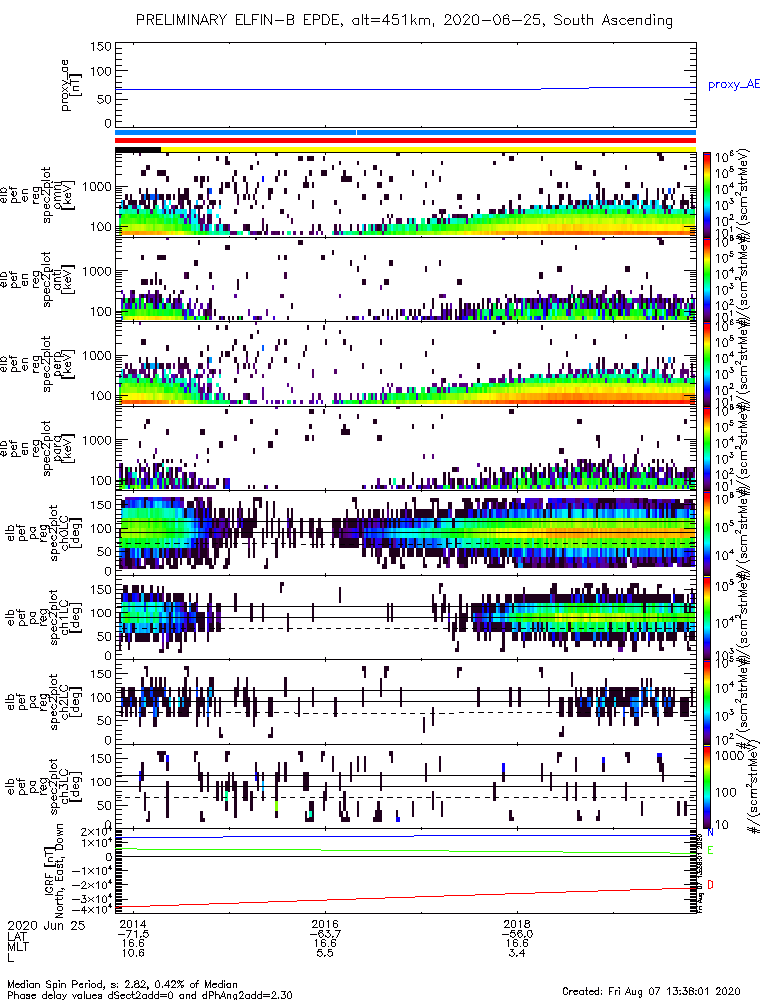Image resolution: width=775 pixels, height=1000 pixels.
Task: Click the '2014' time tick label
Action: pos(133,925)
